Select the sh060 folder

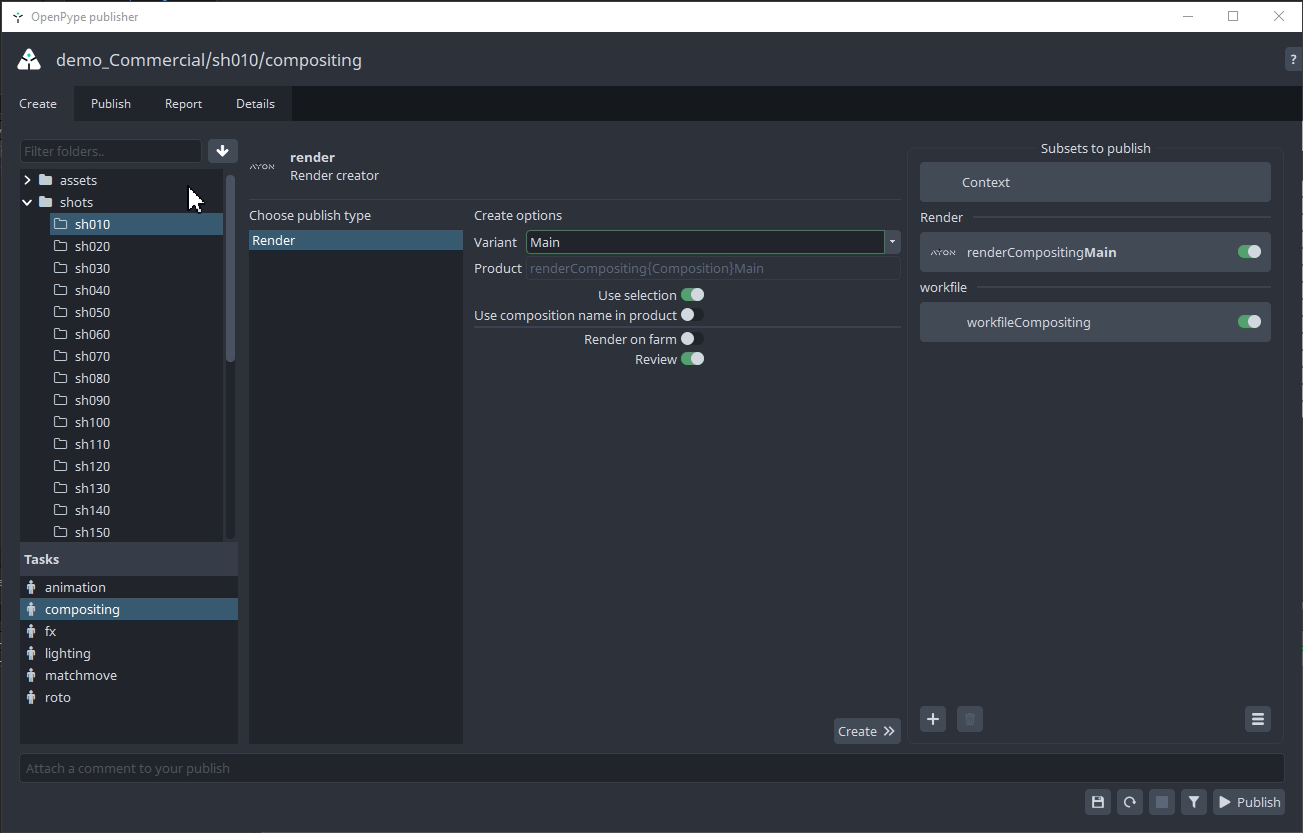click(136, 334)
